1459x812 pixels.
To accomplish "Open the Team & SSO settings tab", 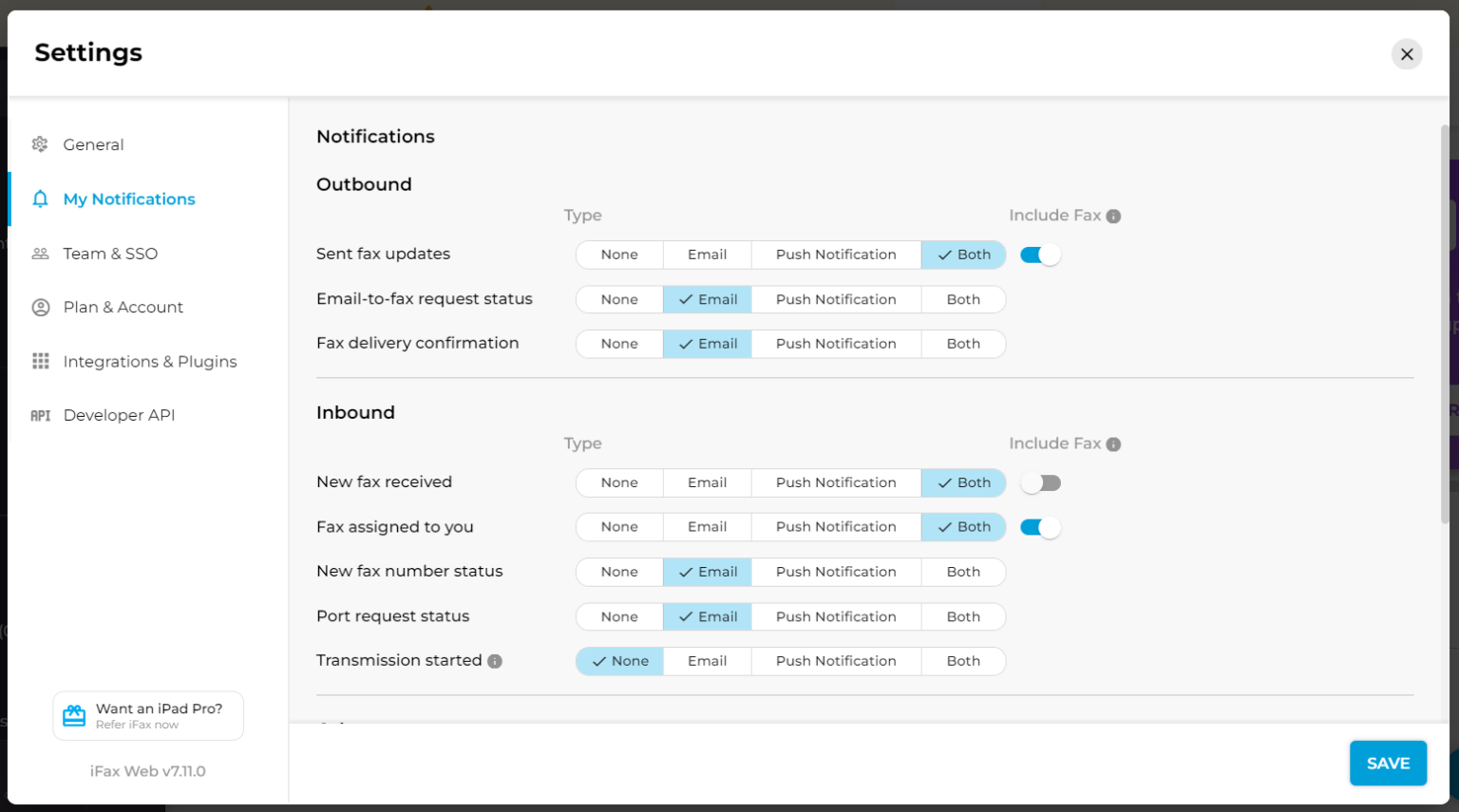I will point(110,254).
